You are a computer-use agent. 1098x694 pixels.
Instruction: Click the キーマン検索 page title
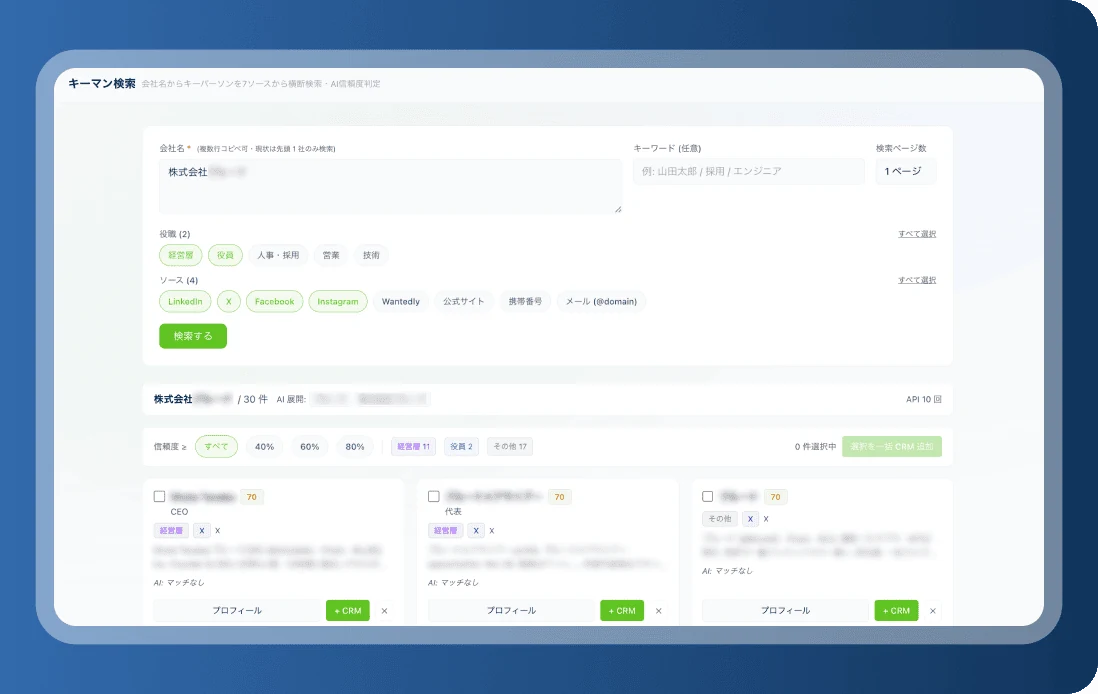coord(102,83)
